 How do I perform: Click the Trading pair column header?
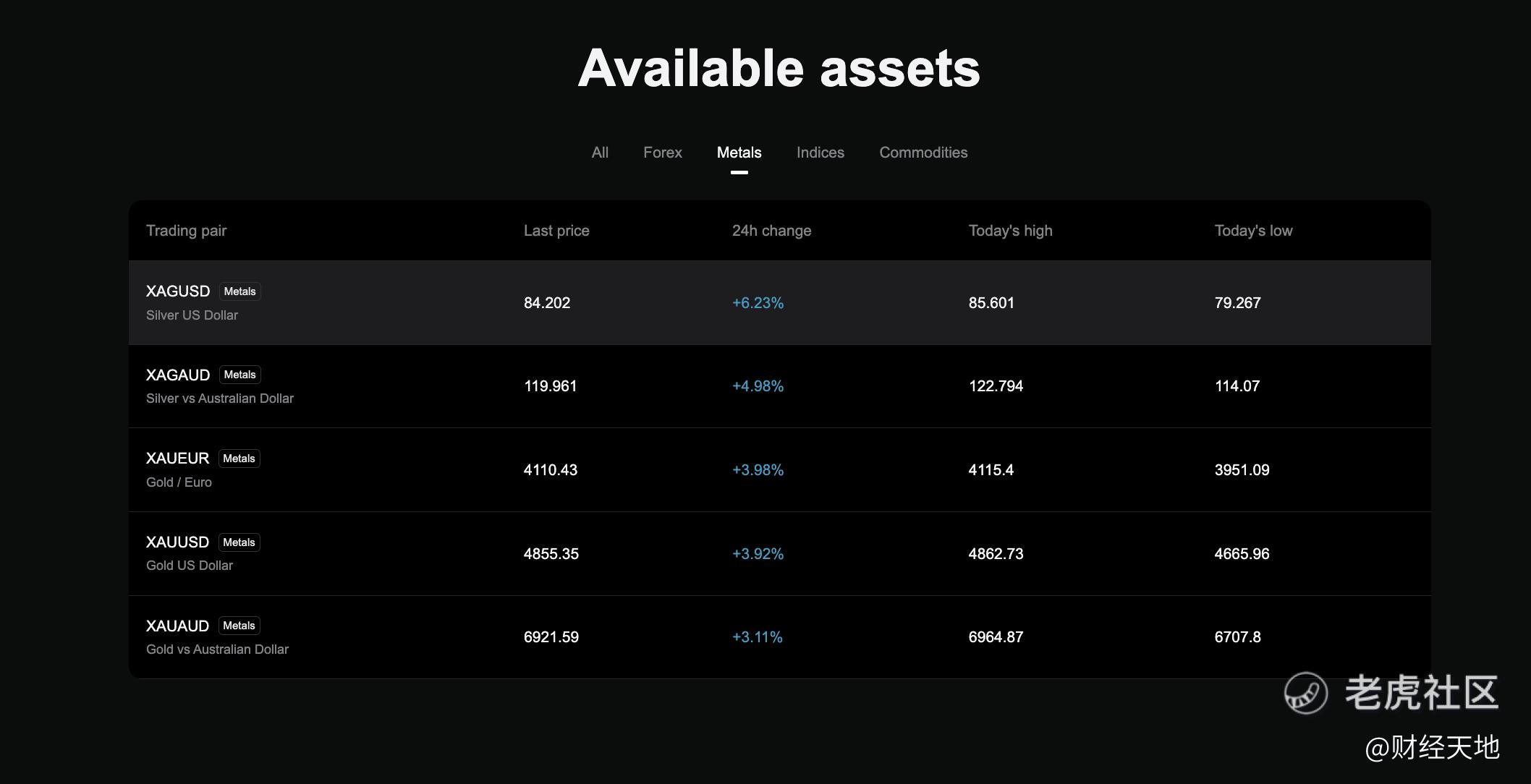[x=186, y=231]
